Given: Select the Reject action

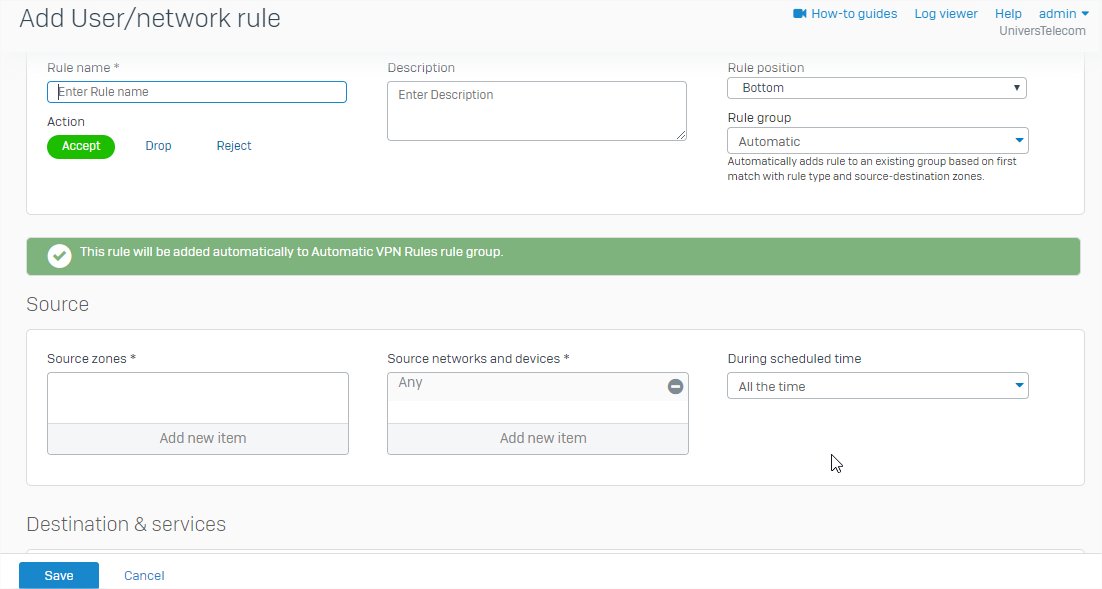Looking at the screenshot, I should 234,146.
